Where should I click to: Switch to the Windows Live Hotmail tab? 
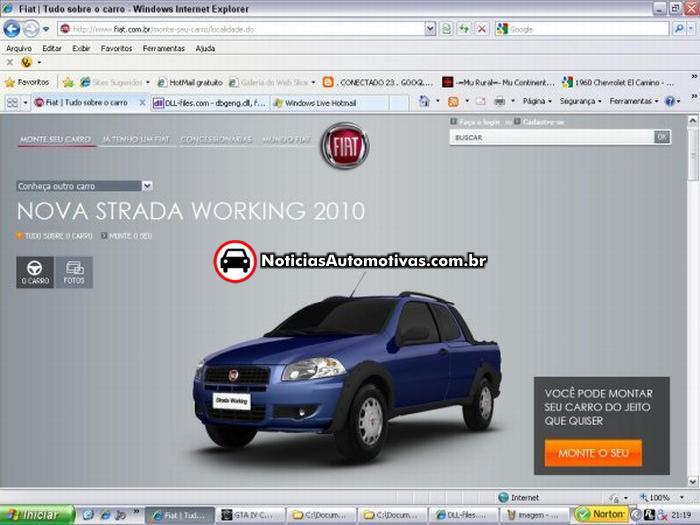point(330,103)
